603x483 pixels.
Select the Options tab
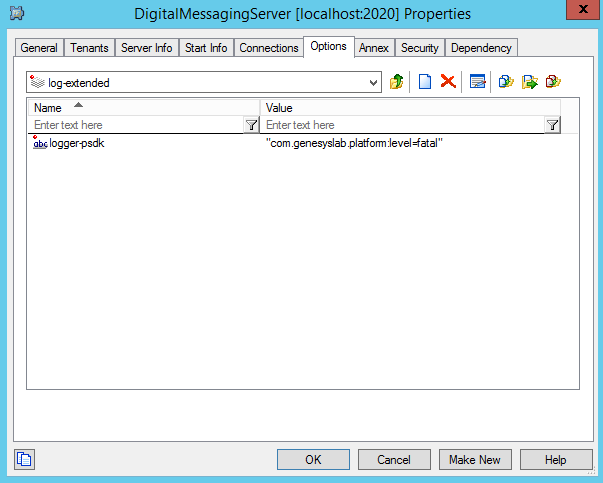coord(328,47)
